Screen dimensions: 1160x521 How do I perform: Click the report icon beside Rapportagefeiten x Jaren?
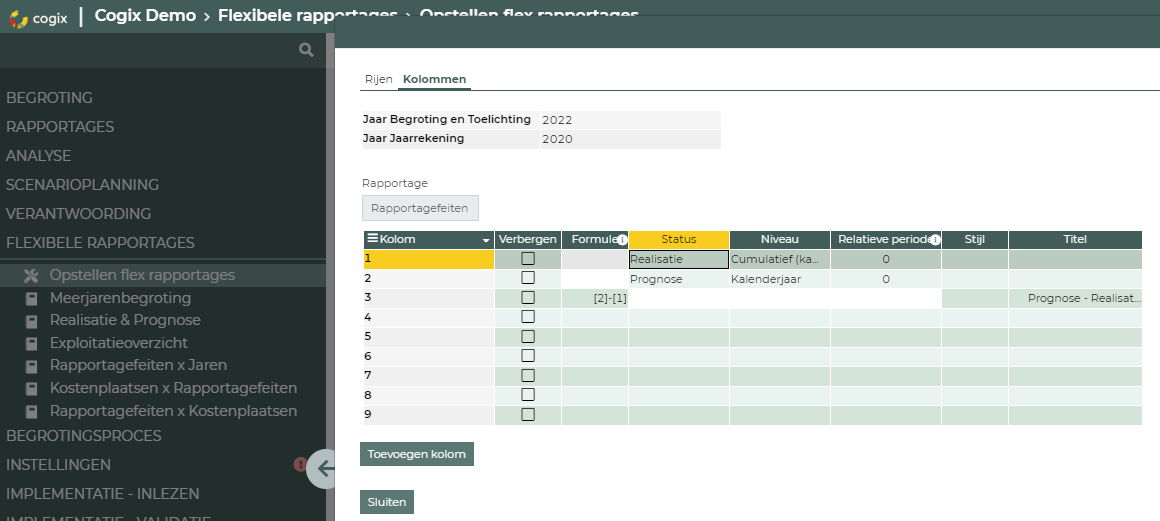coord(31,366)
